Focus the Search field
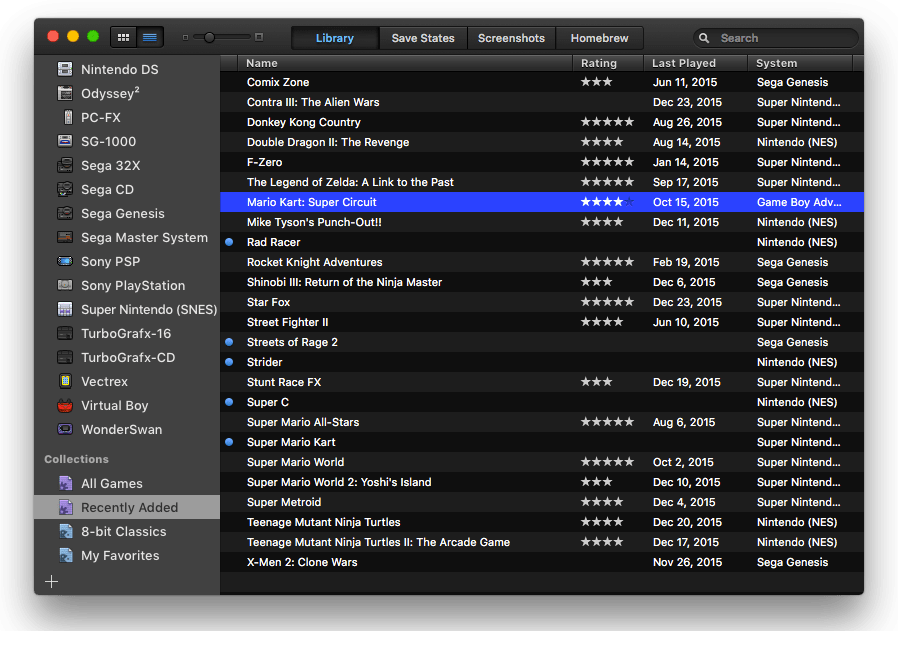898x645 pixels. (x=775, y=38)
